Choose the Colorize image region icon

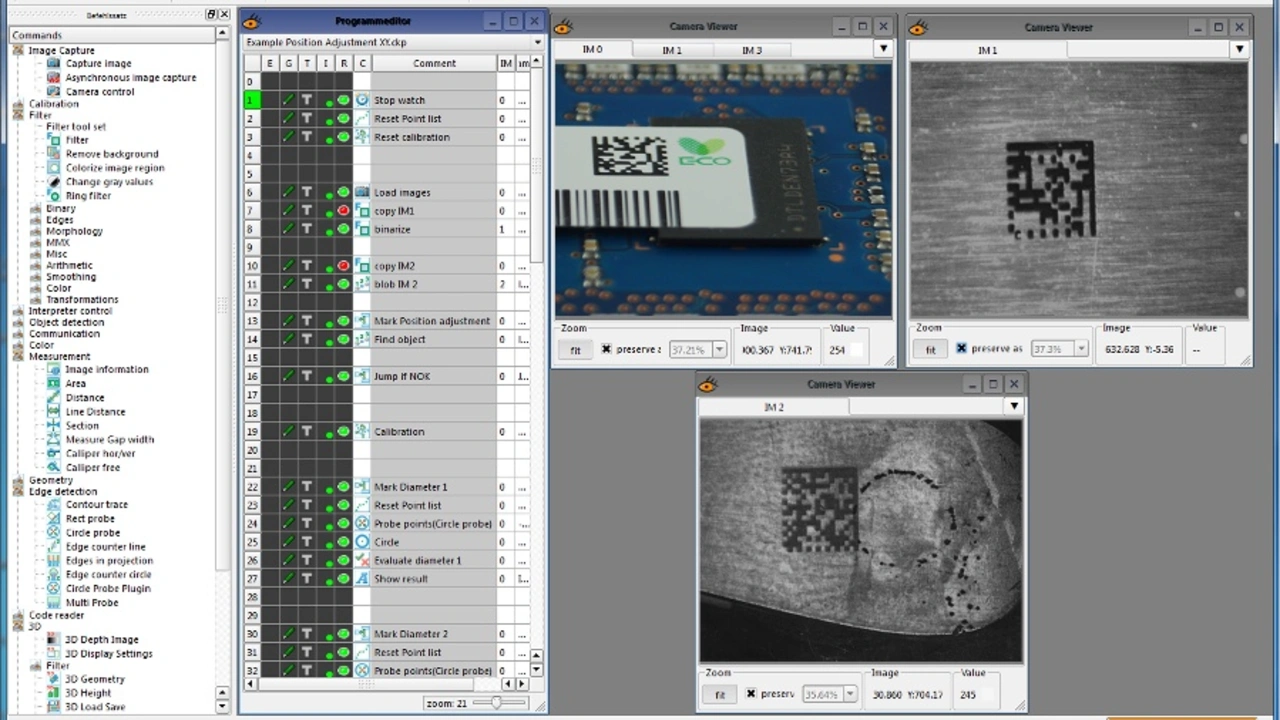54,168
